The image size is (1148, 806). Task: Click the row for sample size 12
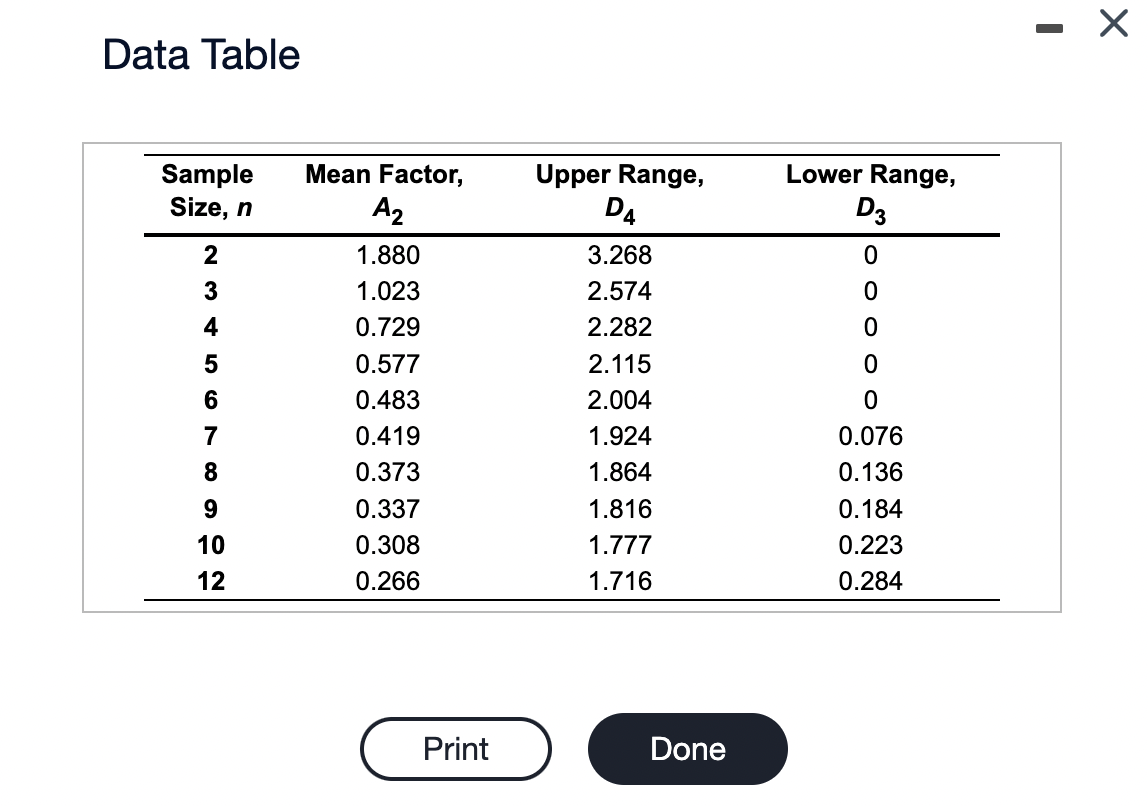[x=210, y=581]
